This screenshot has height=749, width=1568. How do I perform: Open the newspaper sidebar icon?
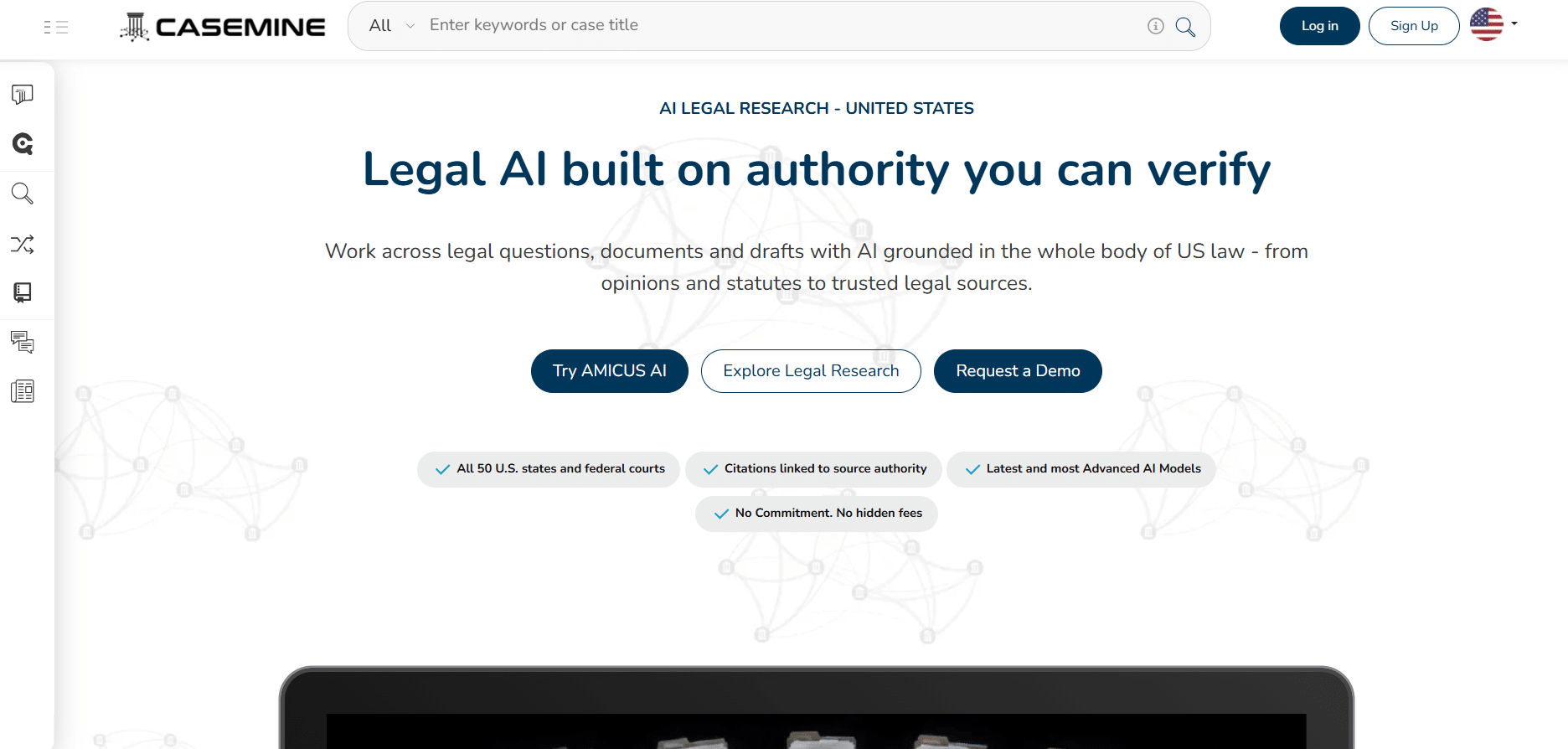[x=23, y=391]
